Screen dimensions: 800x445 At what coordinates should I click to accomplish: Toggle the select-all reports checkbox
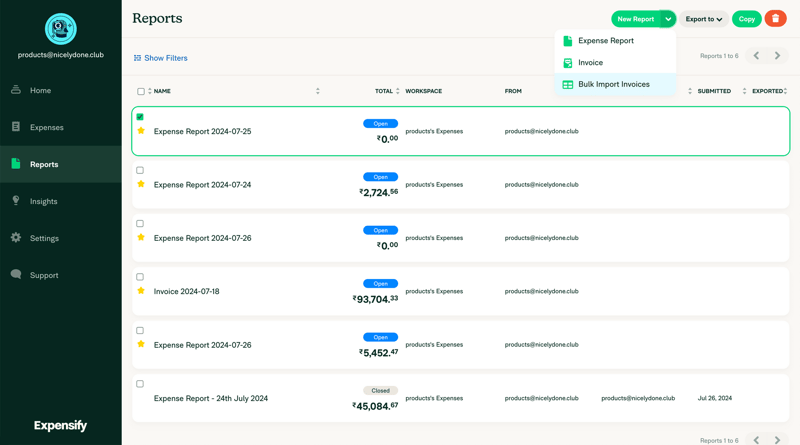[141, 91]
